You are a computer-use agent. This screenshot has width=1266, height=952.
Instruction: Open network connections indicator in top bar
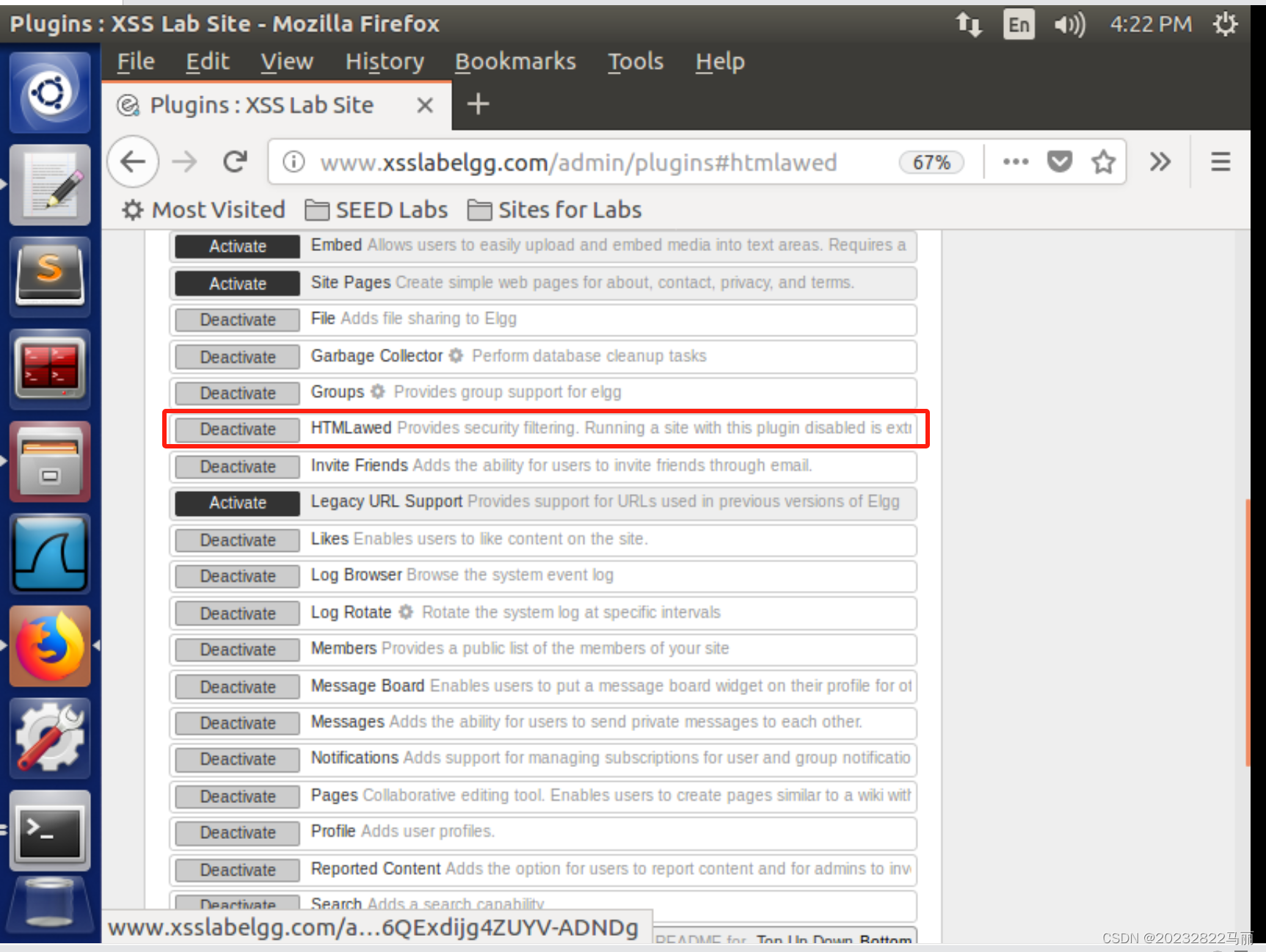coord(969,24)
